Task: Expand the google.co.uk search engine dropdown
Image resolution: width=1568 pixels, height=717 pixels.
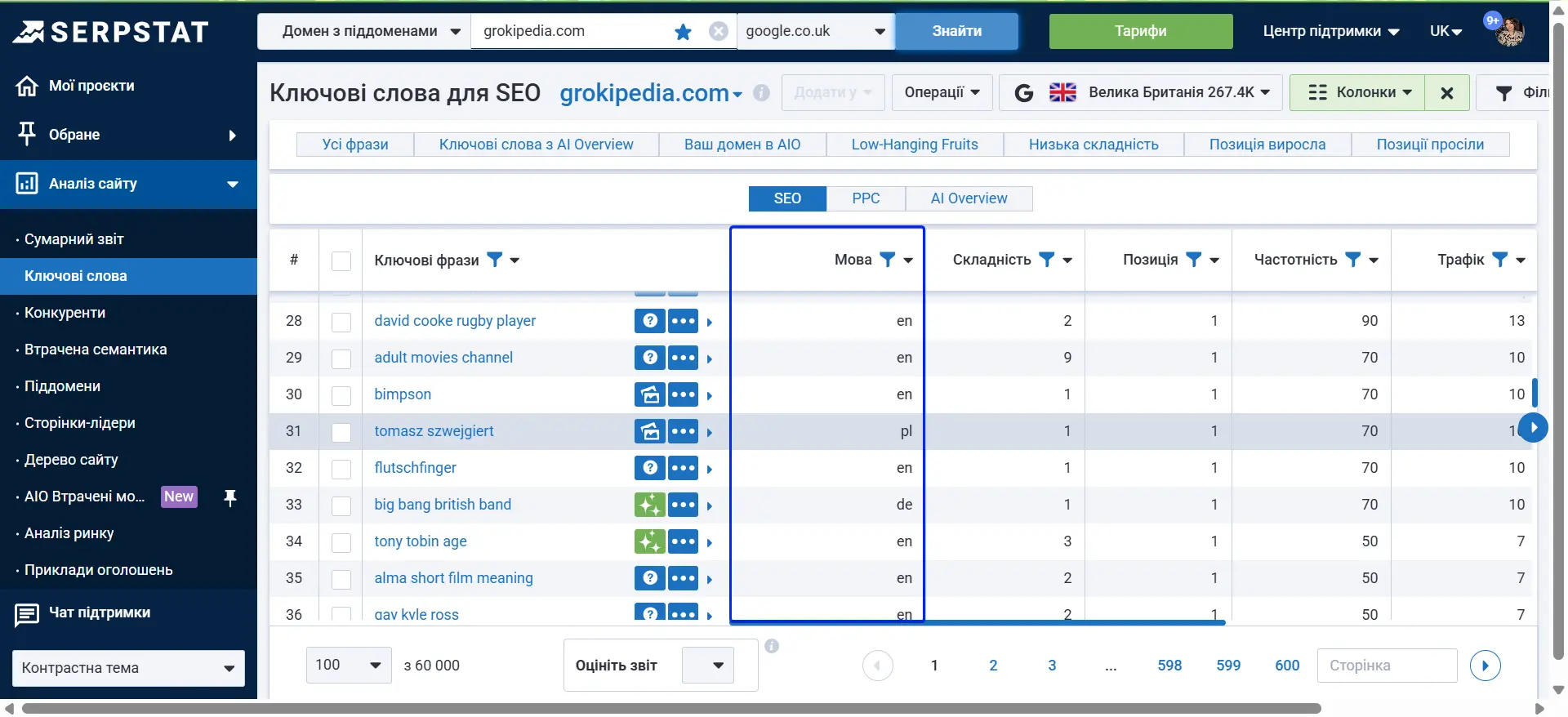Action: (880, 32)
